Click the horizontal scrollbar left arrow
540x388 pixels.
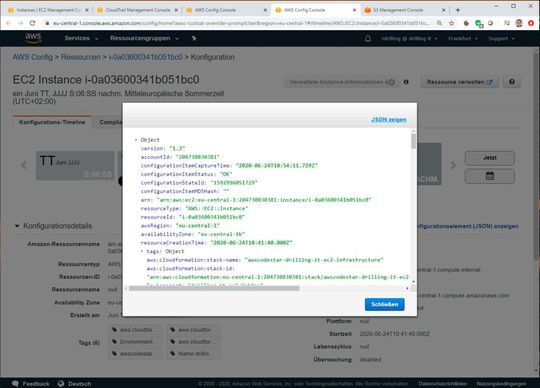coord(126,288)
